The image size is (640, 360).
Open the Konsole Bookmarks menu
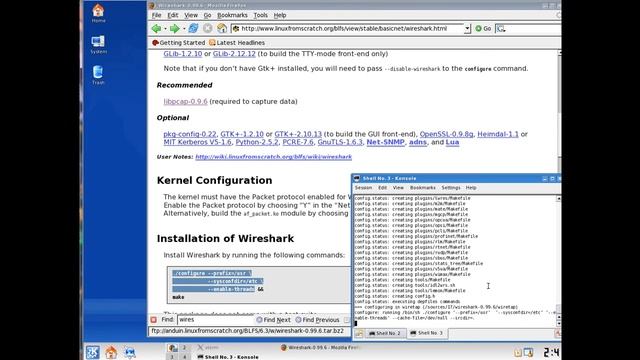(422, 188)
